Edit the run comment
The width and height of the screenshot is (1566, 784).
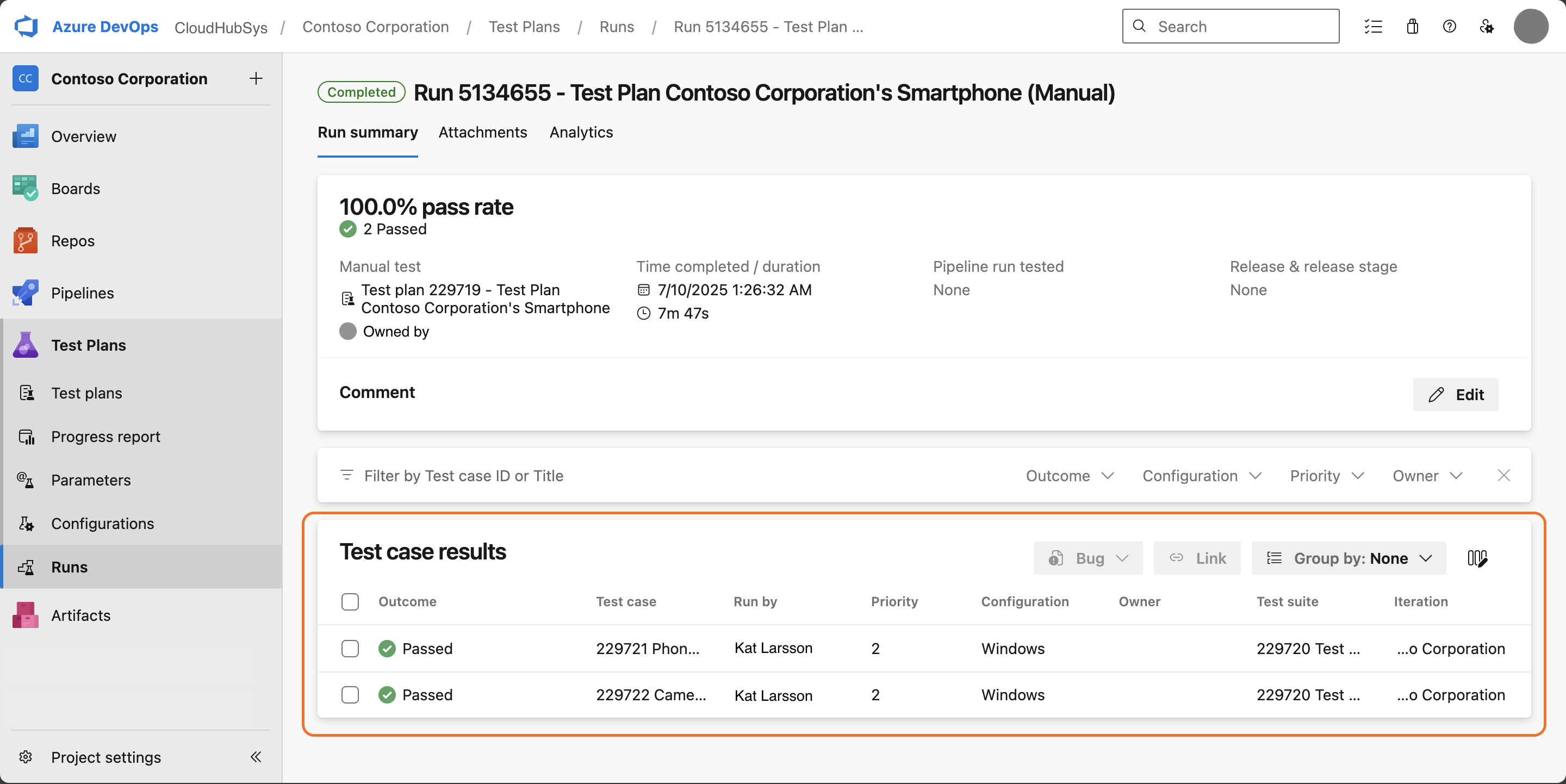point(1456,394)
